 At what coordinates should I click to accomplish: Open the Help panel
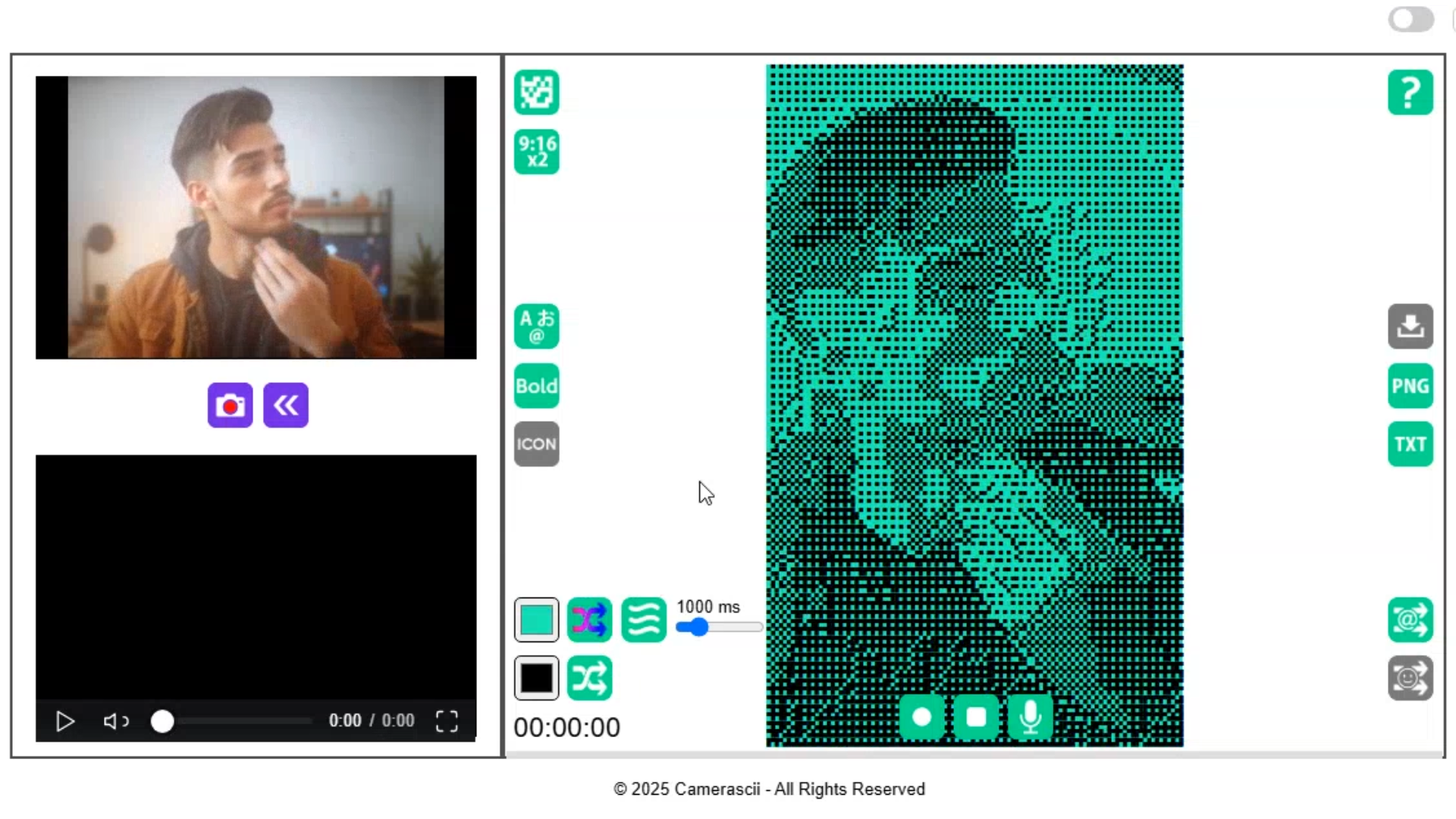click(x=1410, y=92)
